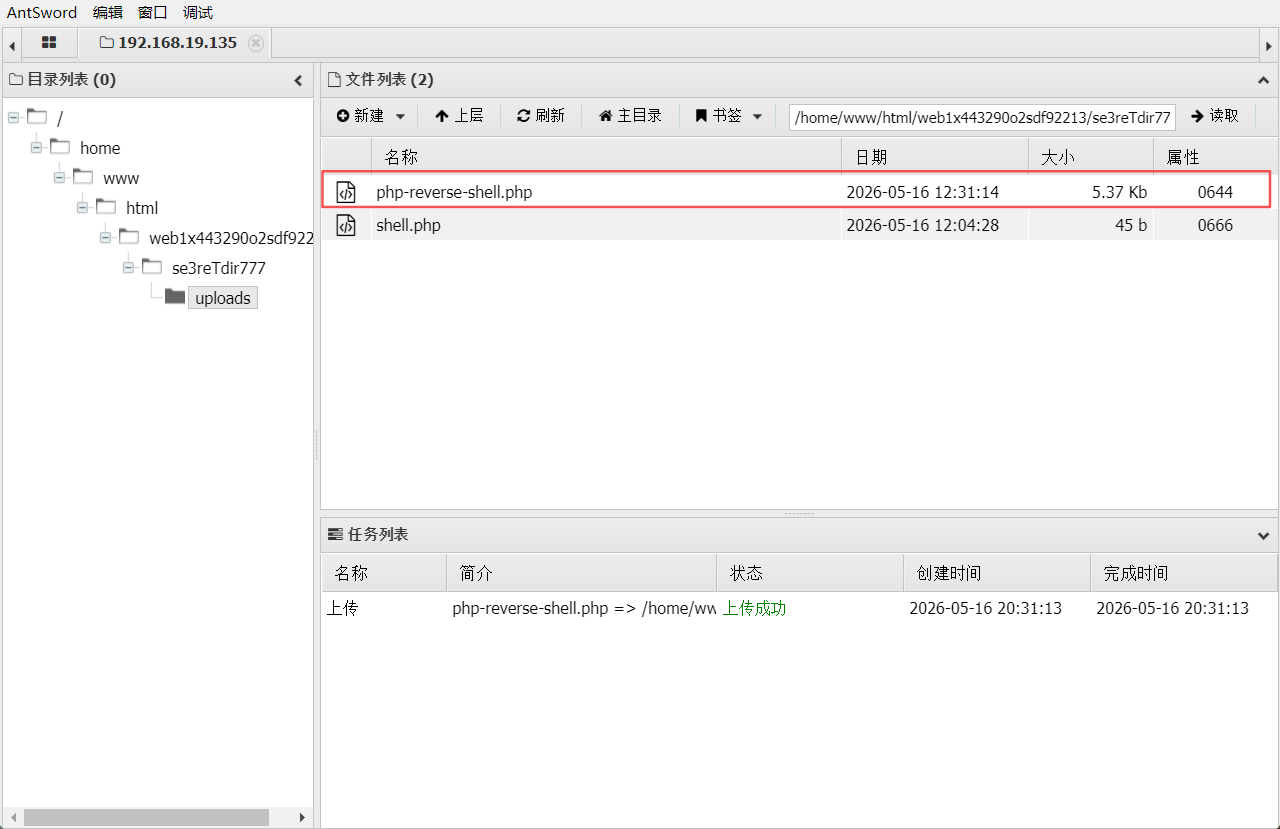The image size is (1280, 829).
Task: Select the html folder in tree
Action: (142, 208)
